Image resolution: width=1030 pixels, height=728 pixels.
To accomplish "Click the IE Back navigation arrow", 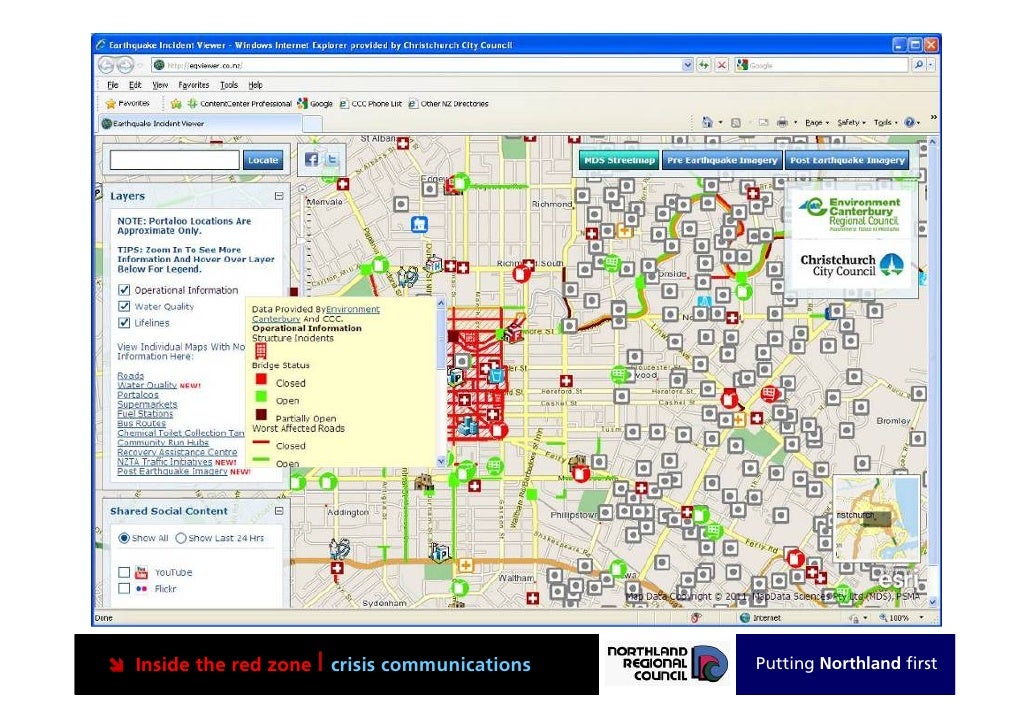I will tap(106, 64).
